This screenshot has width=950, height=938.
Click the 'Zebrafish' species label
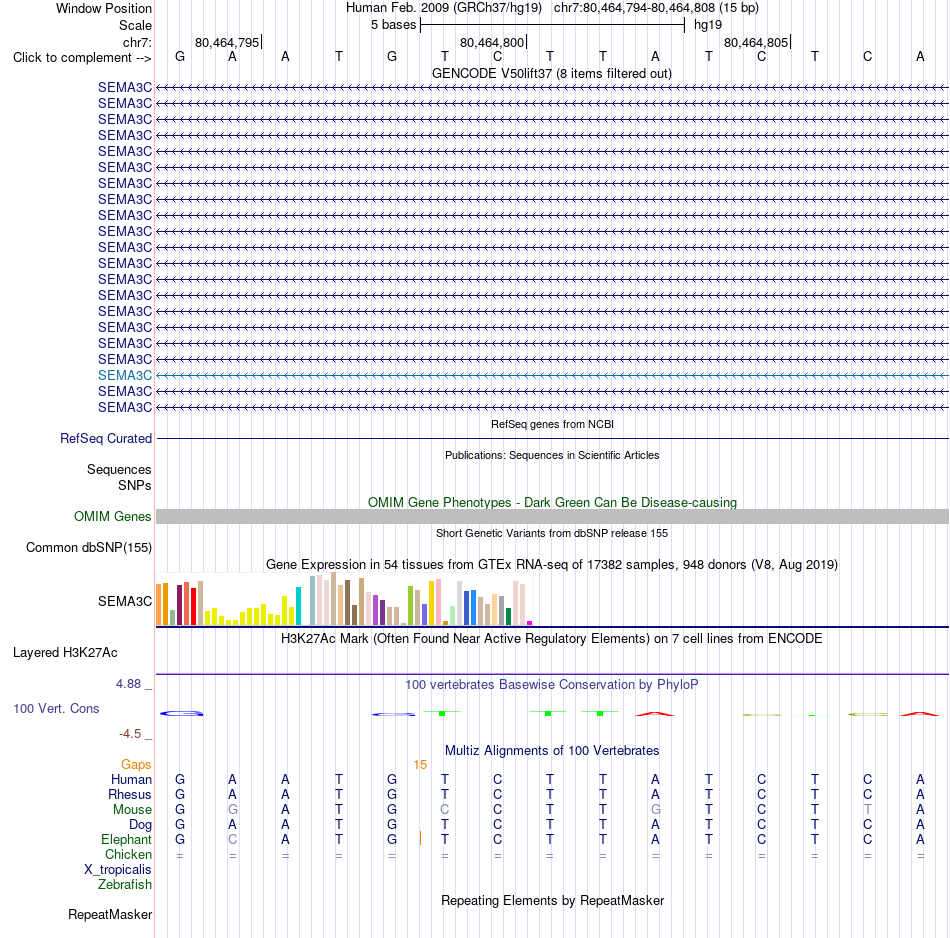(x=125, y=885)
